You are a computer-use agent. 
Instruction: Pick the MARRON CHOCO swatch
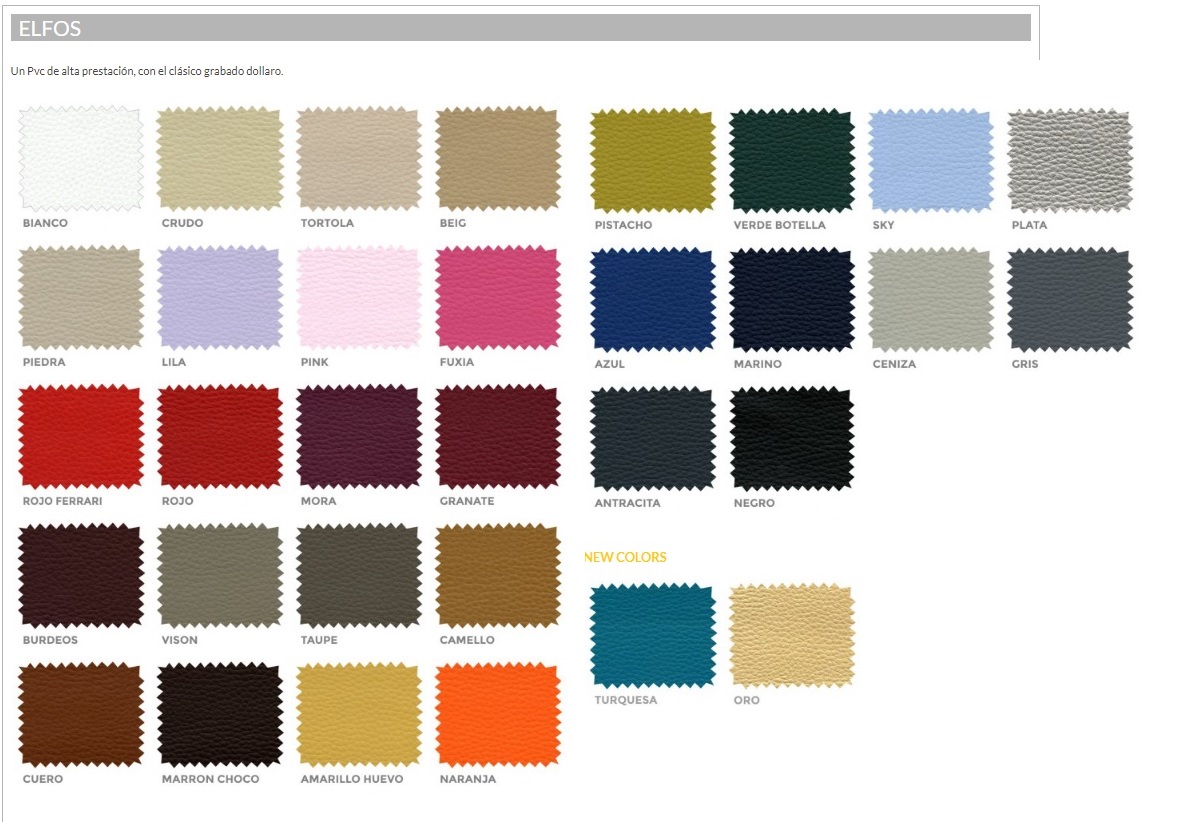coord(219,714)
